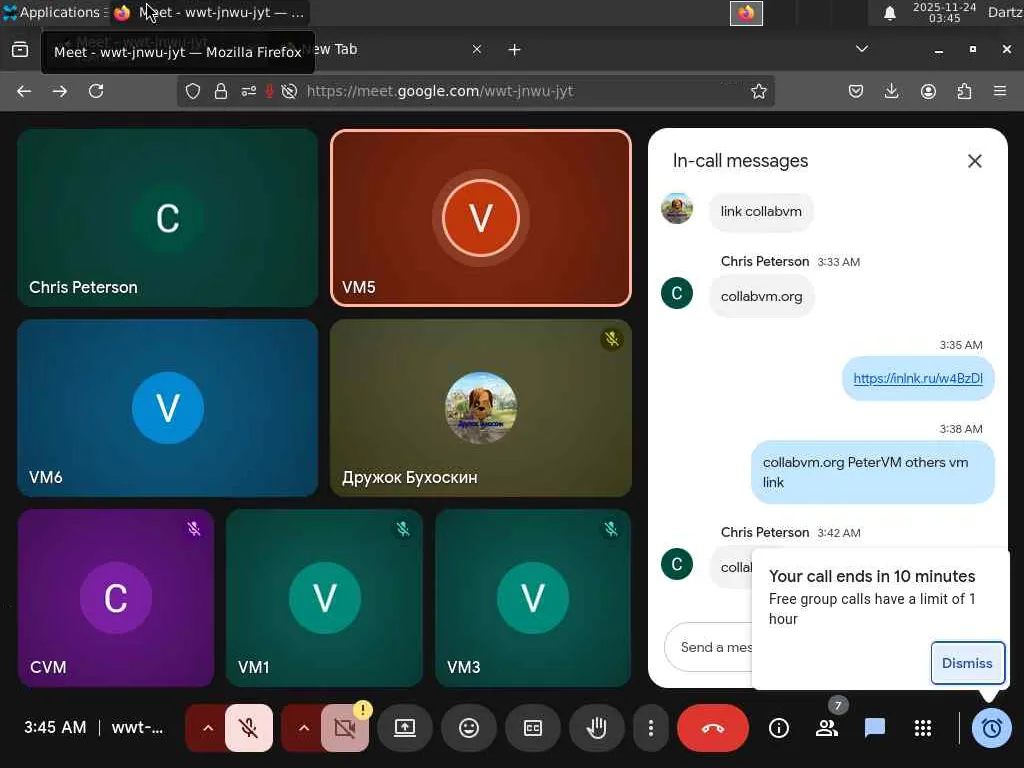Screen dimensions: 1024x768
Task: Click the VM5 participant tile
Action: pos(481,217)
